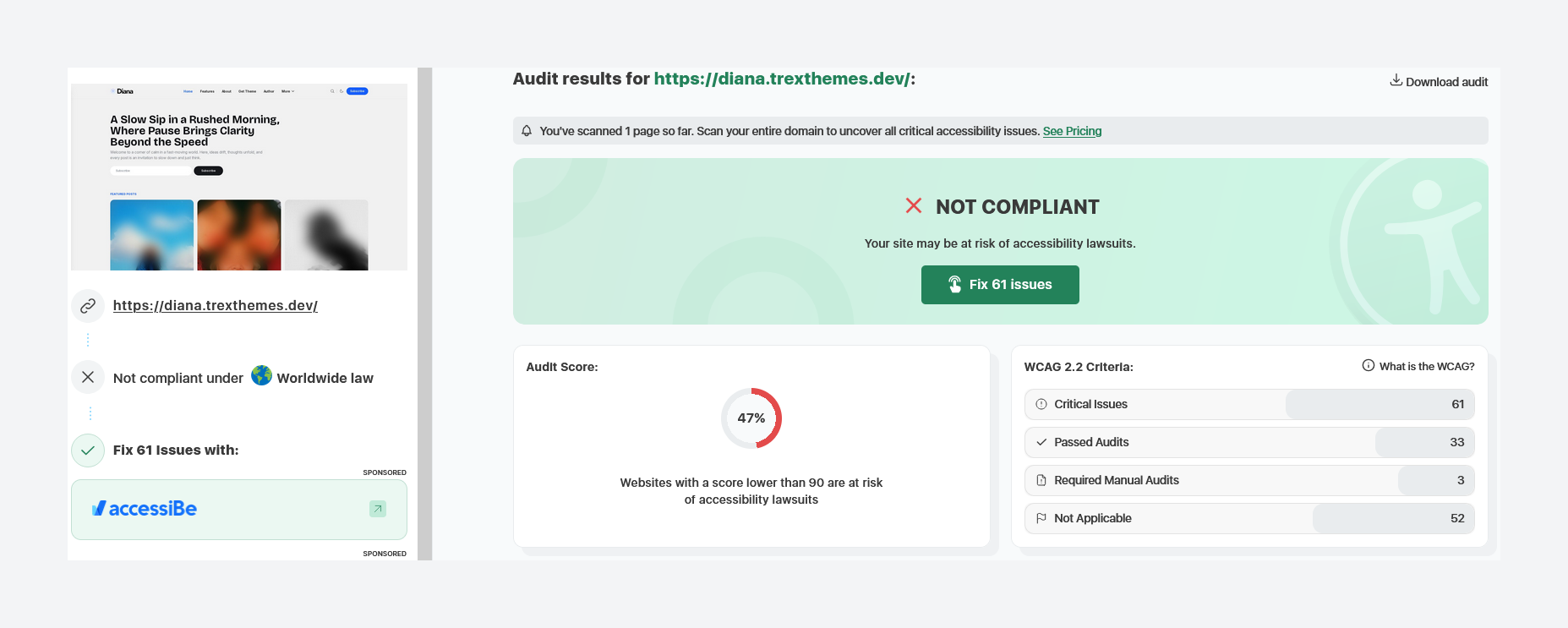Click the globe Worldwide law icon
This screenshot has height=628, width=1568.
click(x=262, y=376)
